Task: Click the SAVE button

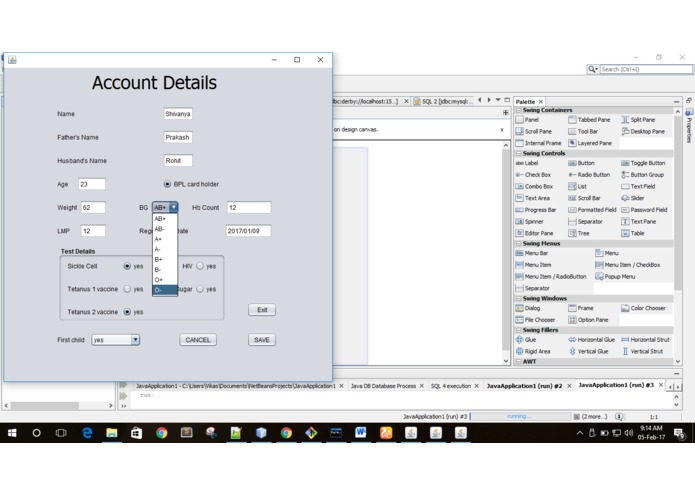Action: (x=262, y=340)
